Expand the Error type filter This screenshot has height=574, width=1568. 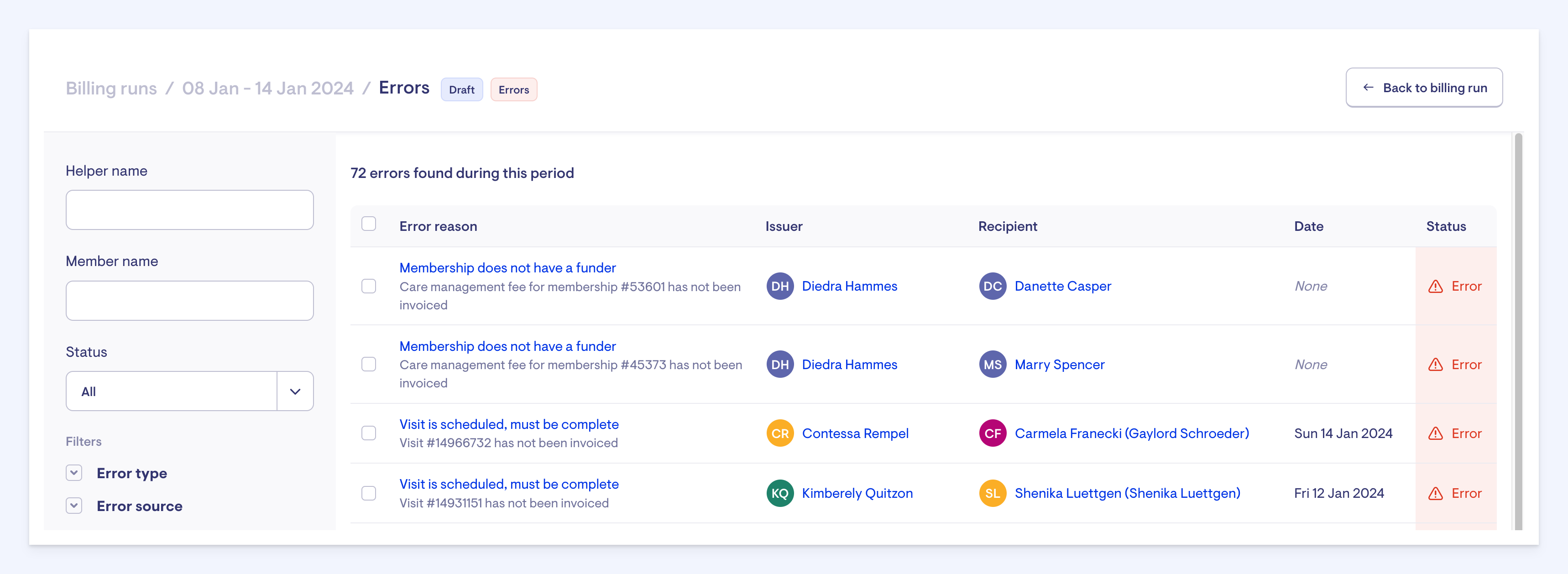[x=74, y=473]
